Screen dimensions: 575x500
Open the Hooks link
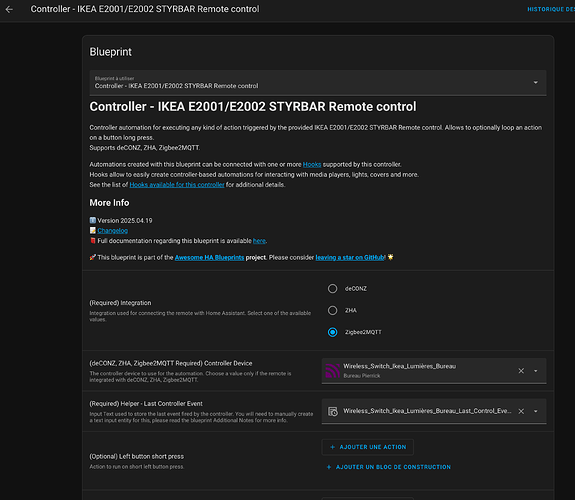click(312, 164)
